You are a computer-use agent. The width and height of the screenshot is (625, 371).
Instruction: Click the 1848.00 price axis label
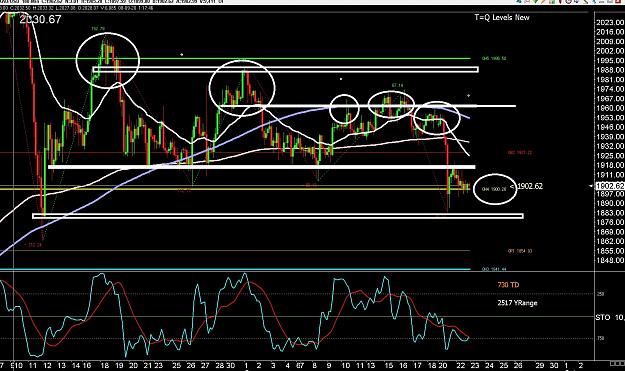tap(610, 260)
